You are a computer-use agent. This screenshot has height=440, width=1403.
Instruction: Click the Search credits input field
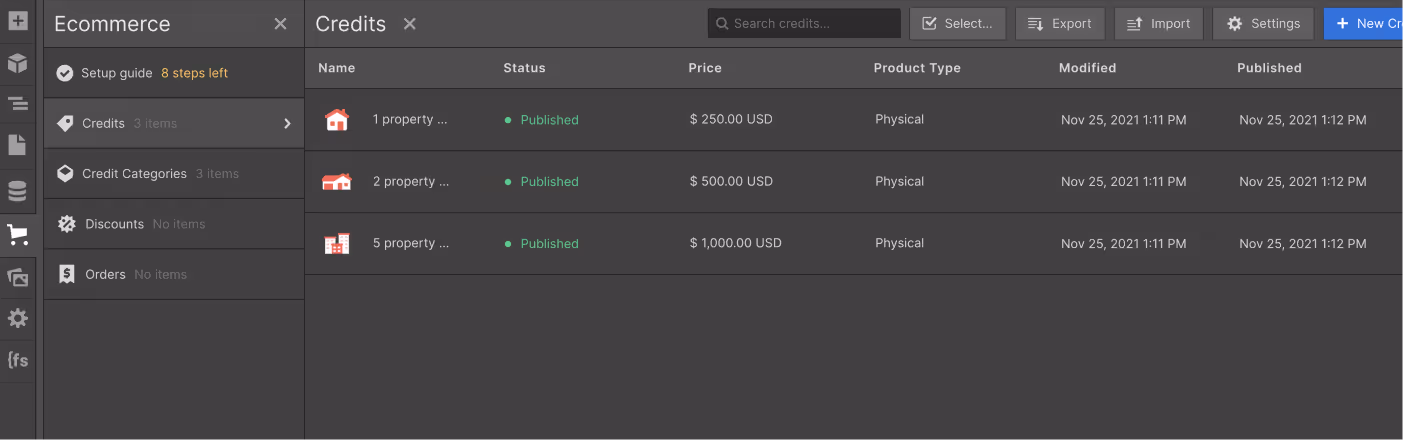804,24
